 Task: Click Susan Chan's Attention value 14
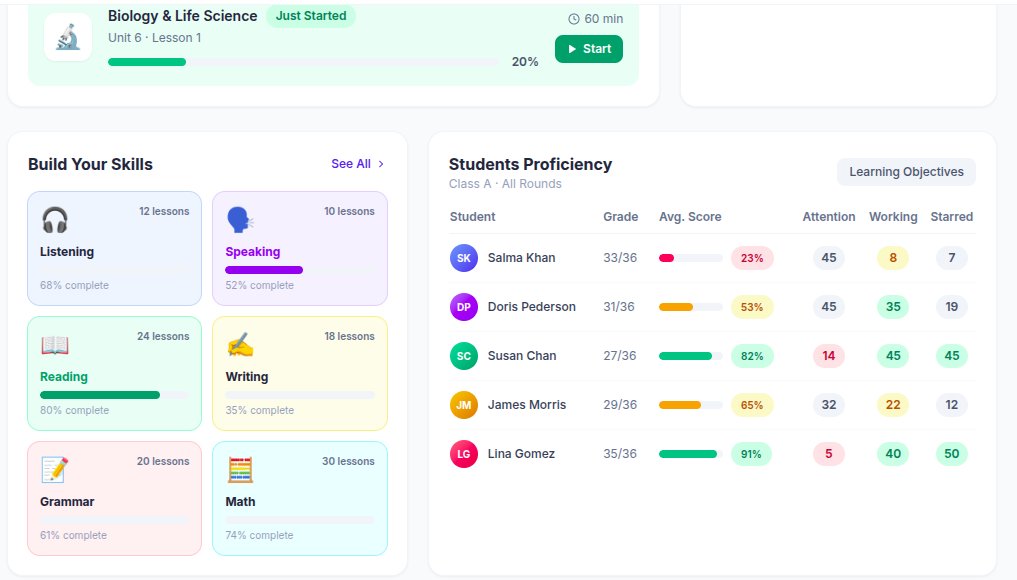click(x=829, y=356)
